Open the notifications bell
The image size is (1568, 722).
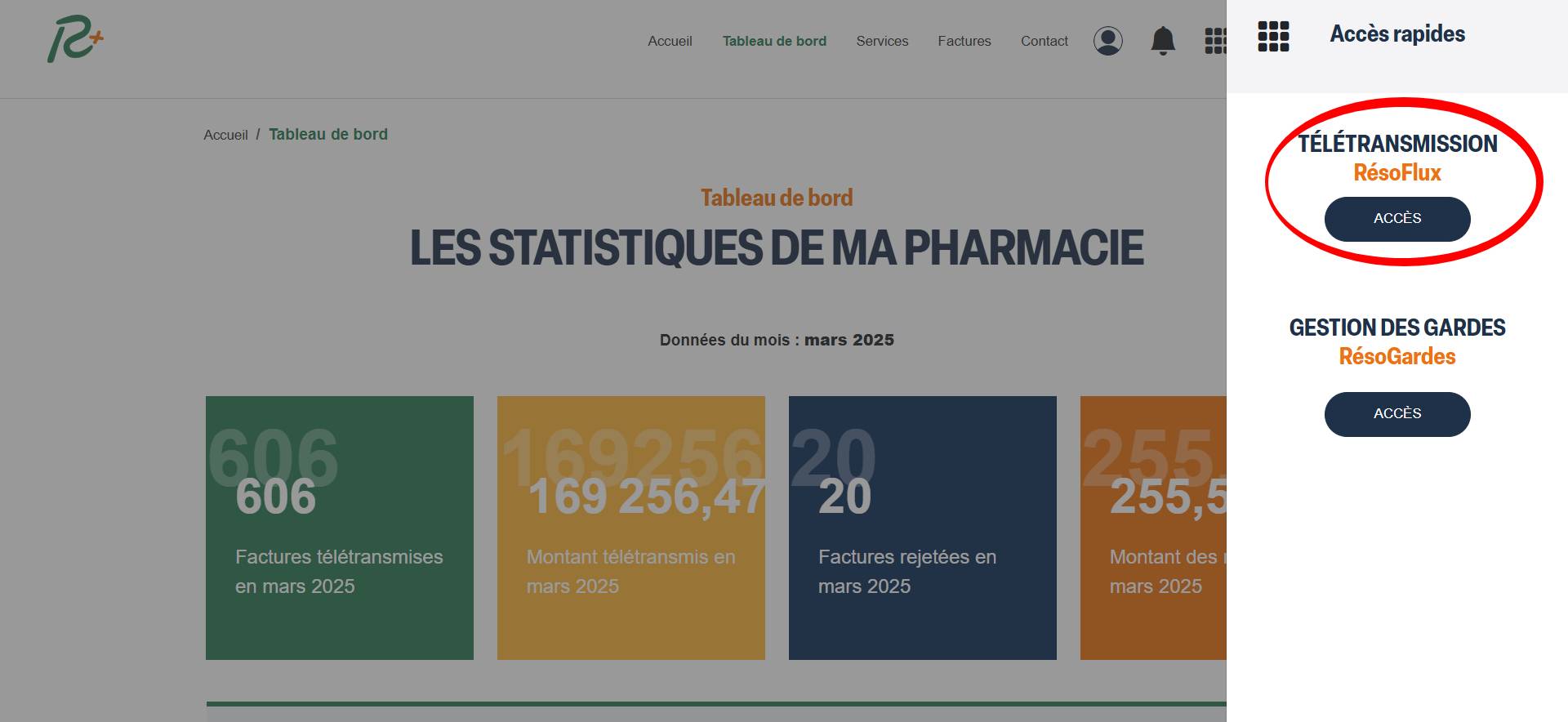point(1162,41)
